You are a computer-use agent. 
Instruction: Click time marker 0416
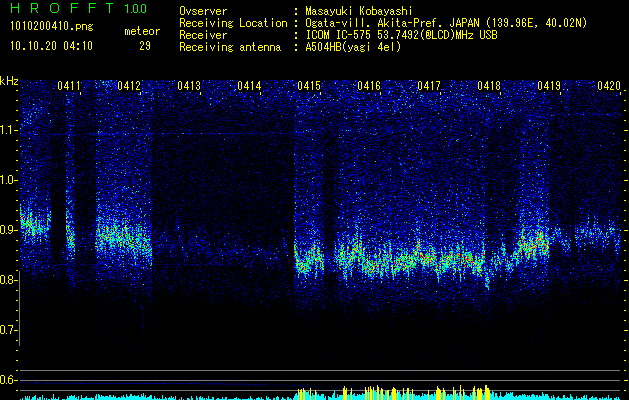click(x=369, y=85)
